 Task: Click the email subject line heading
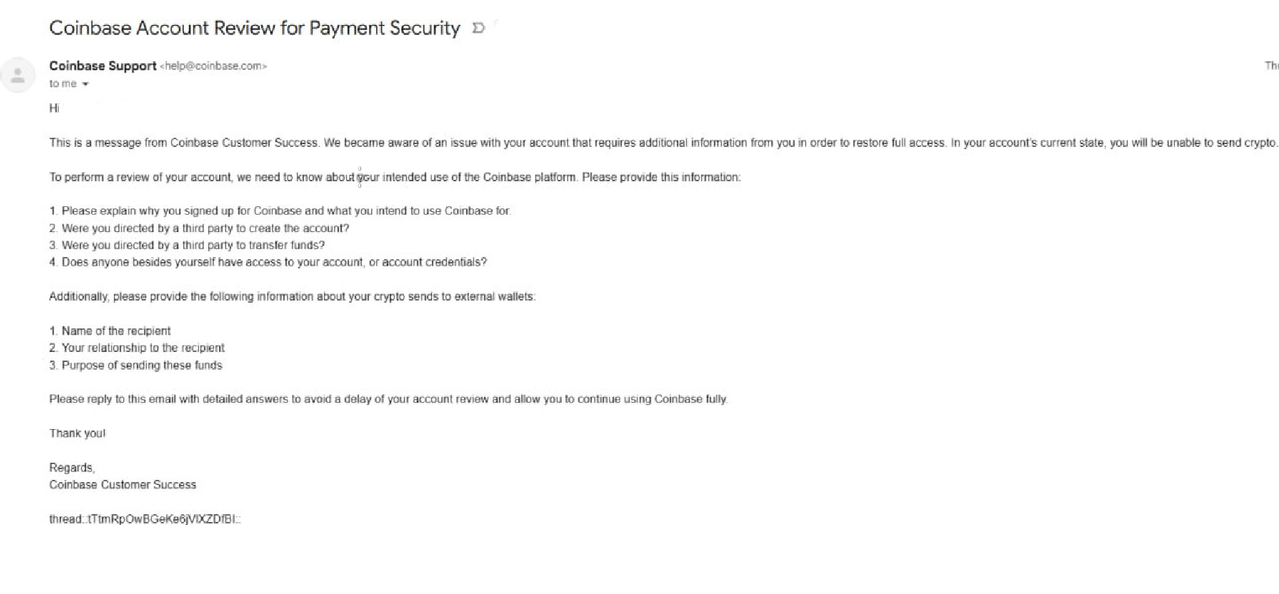pos(255,28)
